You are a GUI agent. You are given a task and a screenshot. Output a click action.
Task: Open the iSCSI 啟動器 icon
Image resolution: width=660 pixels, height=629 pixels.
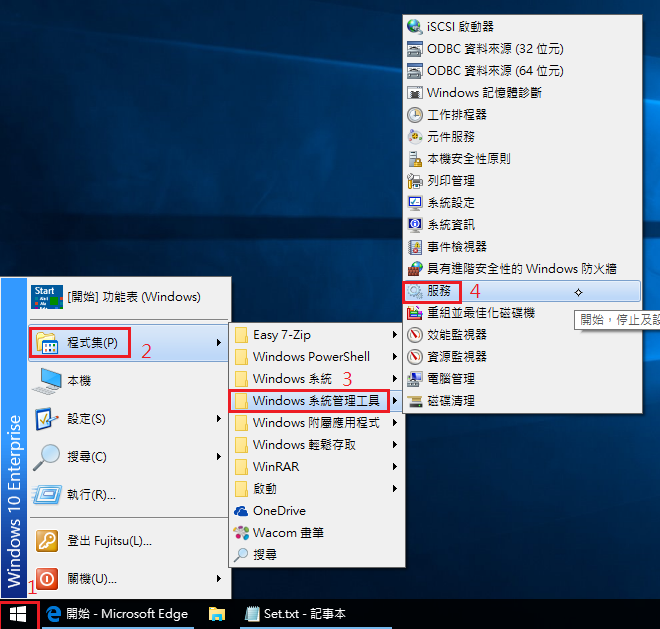(x=415, y=27)
